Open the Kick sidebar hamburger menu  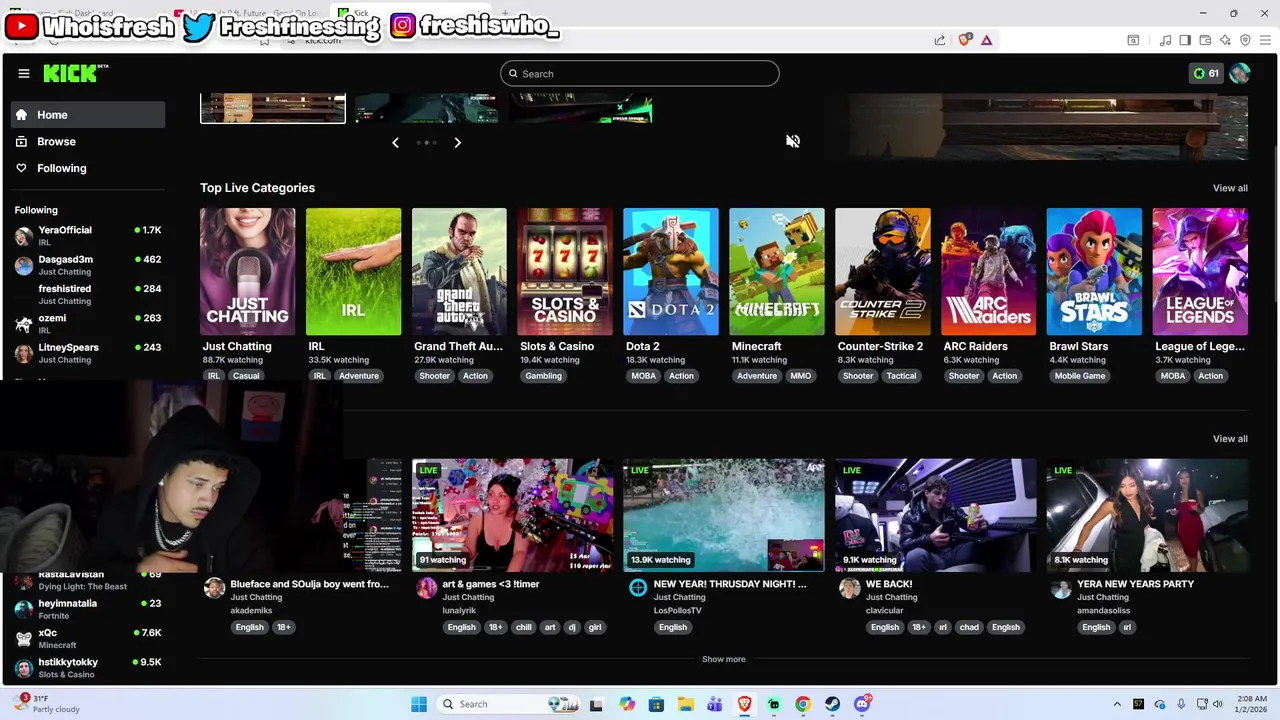[24, 73]
